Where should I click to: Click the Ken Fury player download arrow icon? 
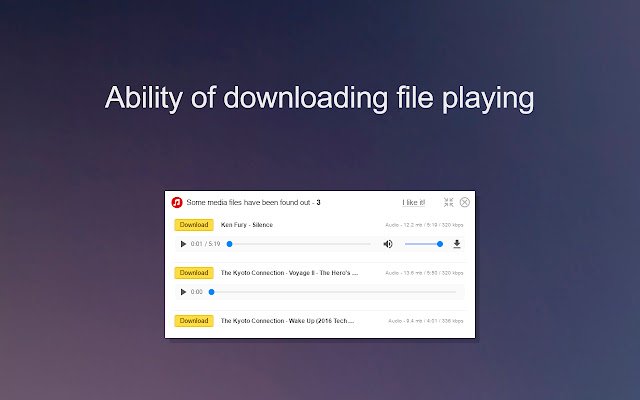click(457, 244)
